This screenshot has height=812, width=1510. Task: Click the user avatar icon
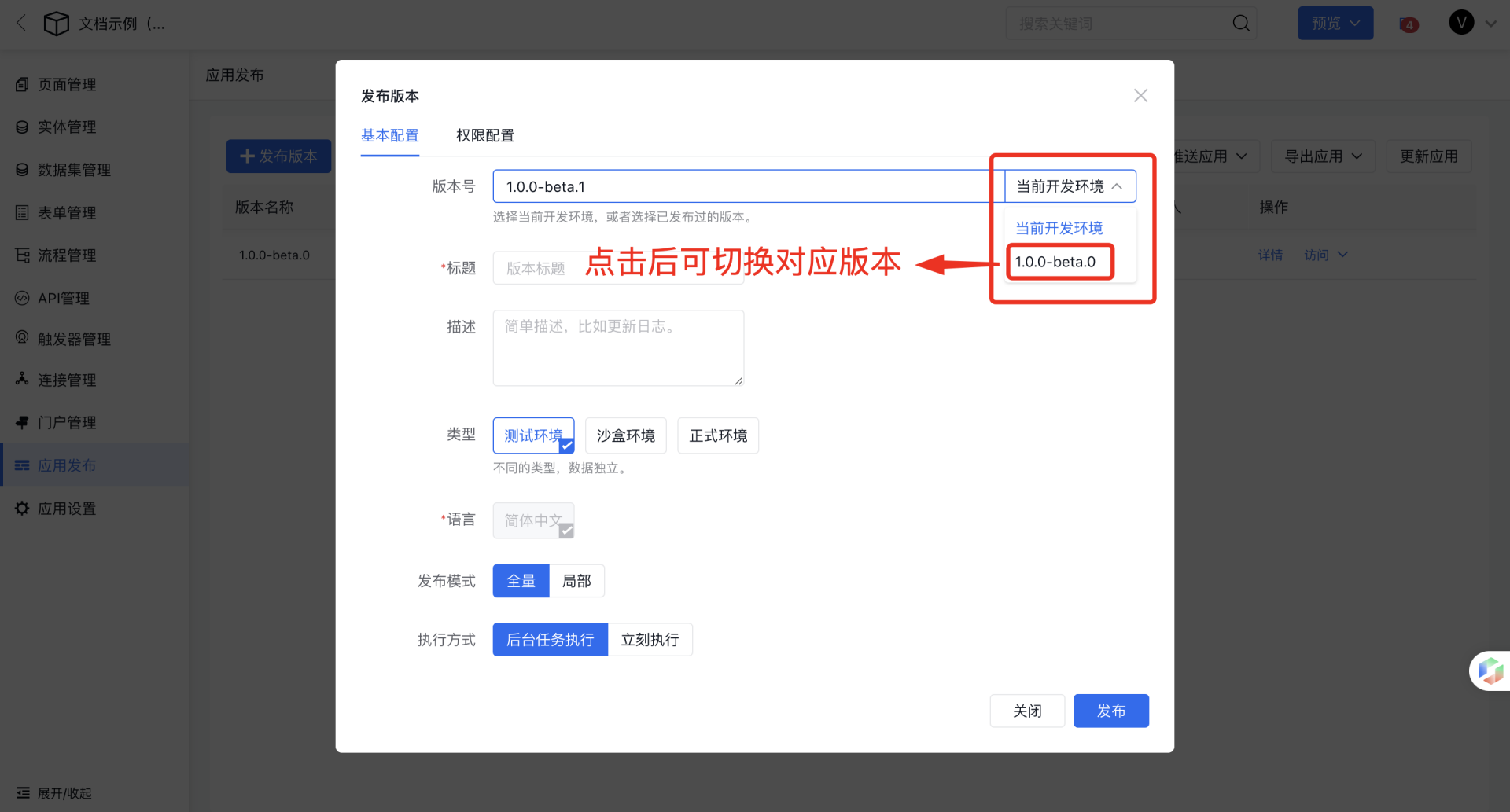pos(1461,23)
